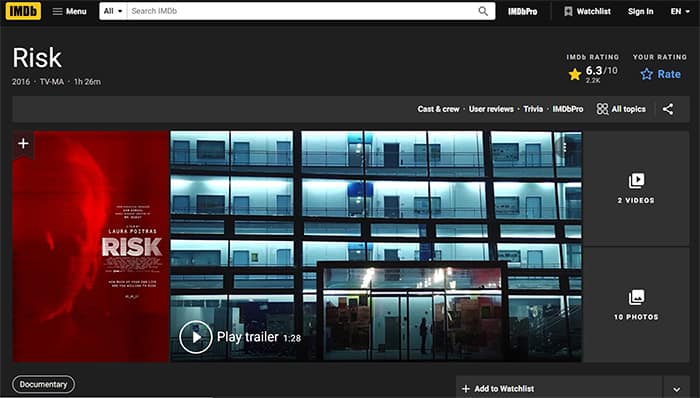Open the IMDbPro header link

[523, 12]
